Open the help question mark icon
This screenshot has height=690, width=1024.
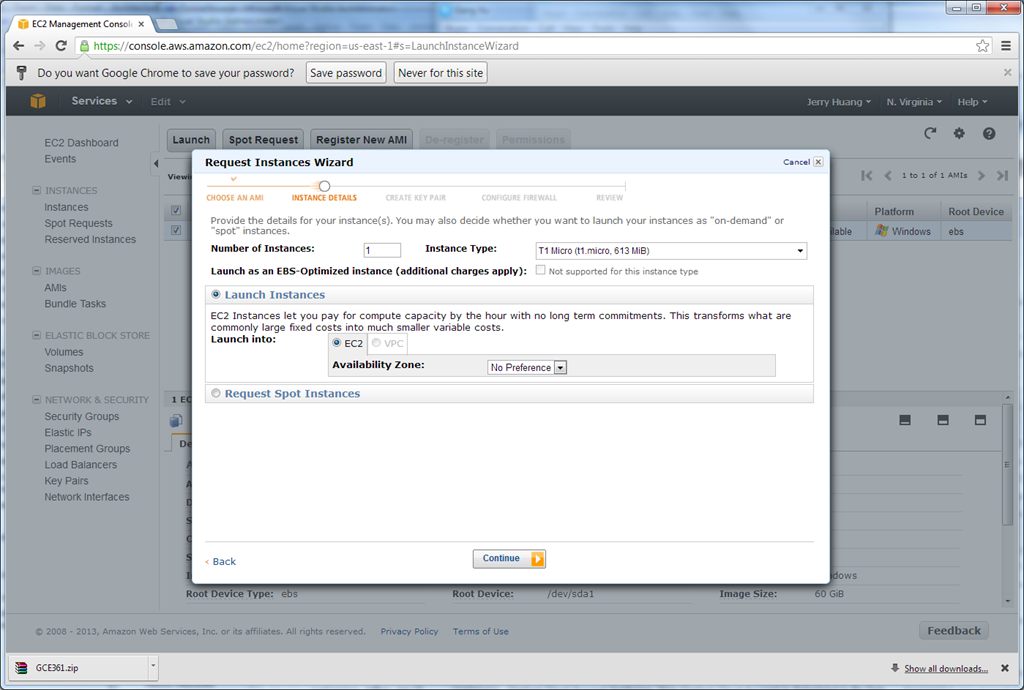(989, 133)
